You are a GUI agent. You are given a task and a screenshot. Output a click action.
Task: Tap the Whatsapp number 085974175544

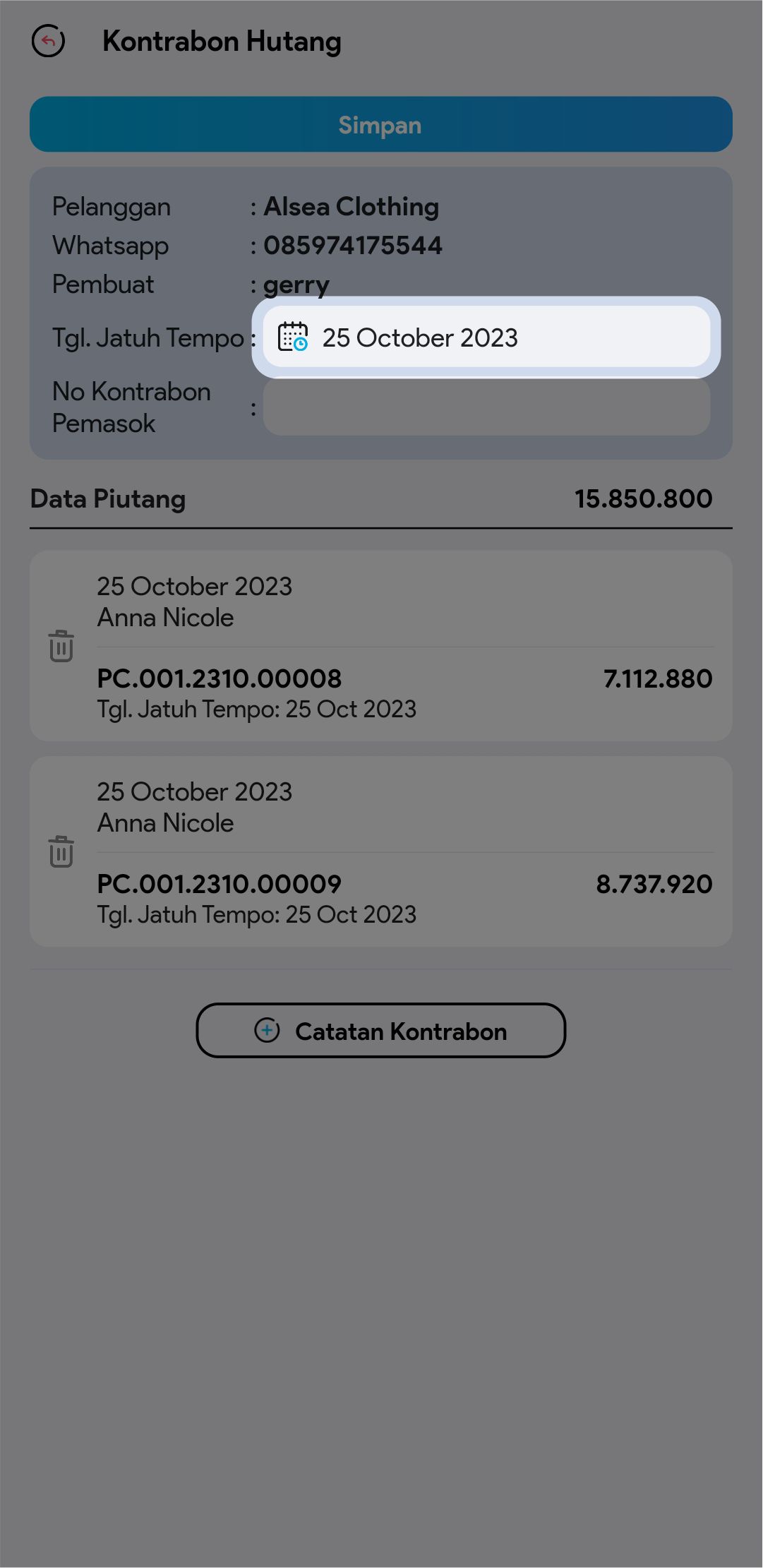(353, 246)
